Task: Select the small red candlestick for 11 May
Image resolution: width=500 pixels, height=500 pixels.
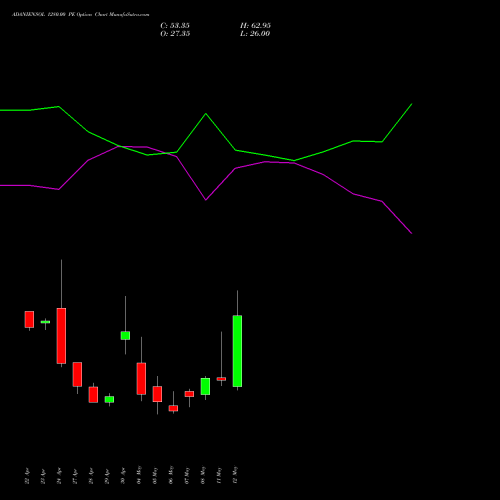Action: pos(221,379)
